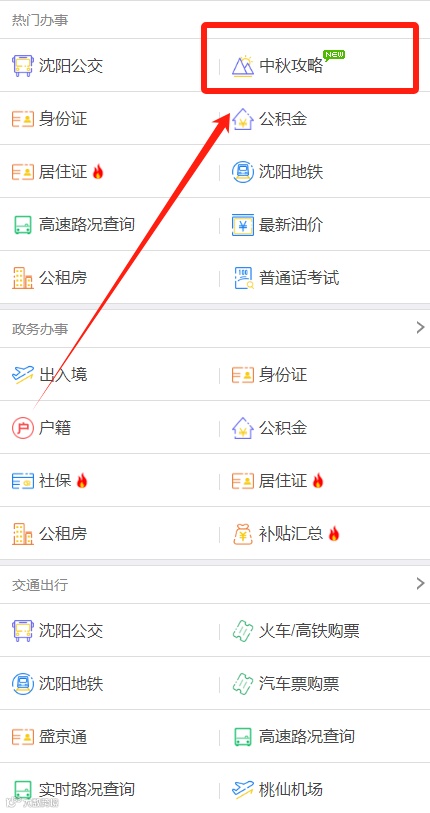Select 盛京通 card service

click(49, 737)
